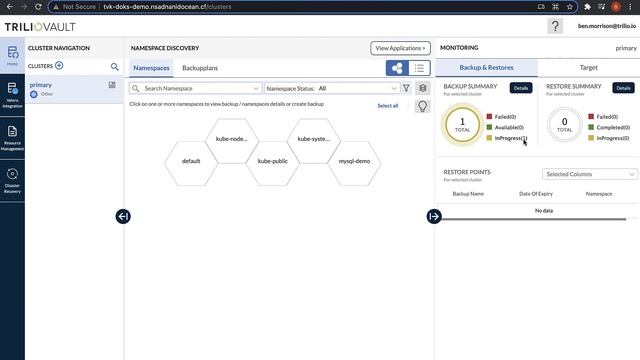Collapse monitoring panel with right arrow
This screenshot has width=640, height=360.
pyautogui.click(x=434, y=216)
